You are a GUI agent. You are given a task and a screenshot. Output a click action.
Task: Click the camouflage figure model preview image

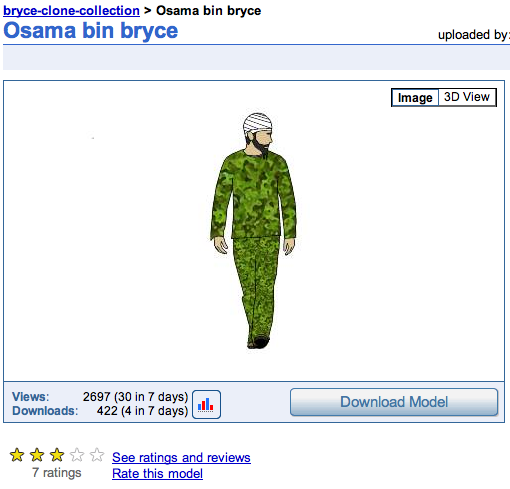[254, 230]
